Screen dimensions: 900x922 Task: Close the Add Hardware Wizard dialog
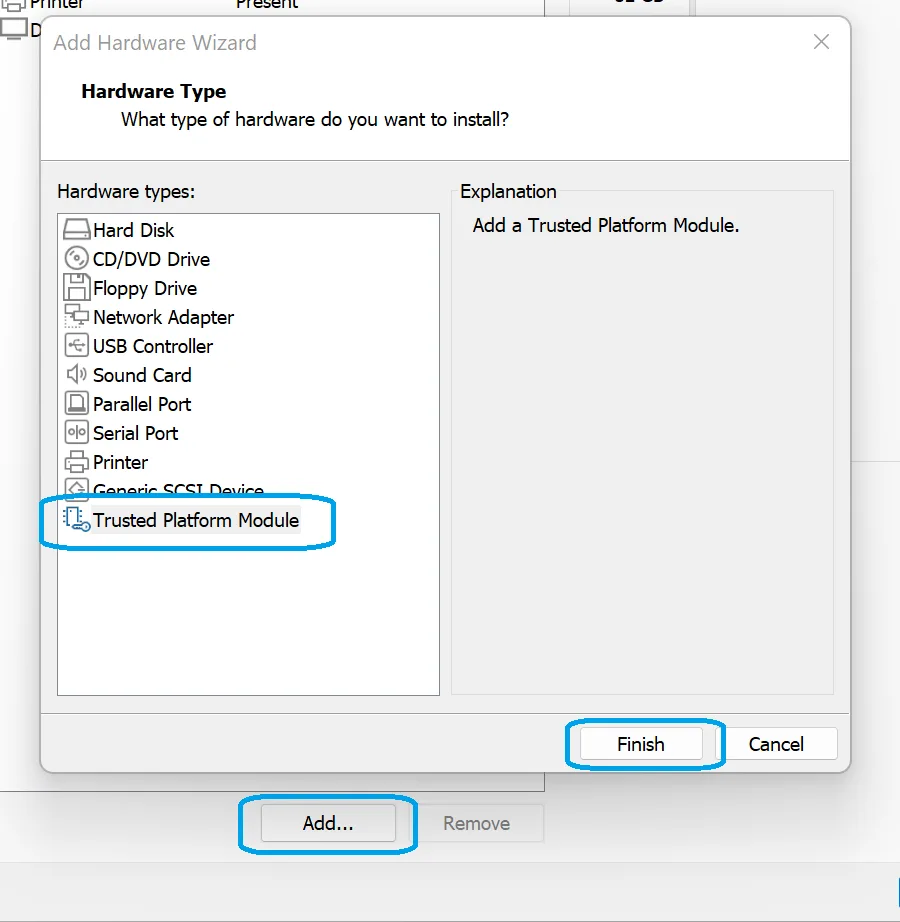coord(821,42)
